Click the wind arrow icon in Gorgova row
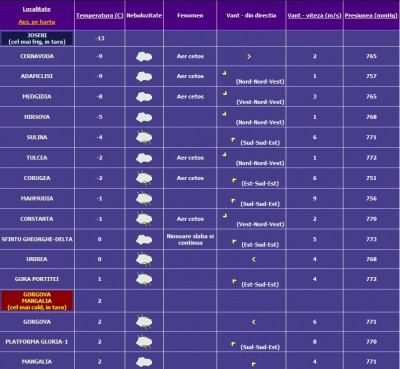Screen dimensions: 400x369 tap(254, 322)
